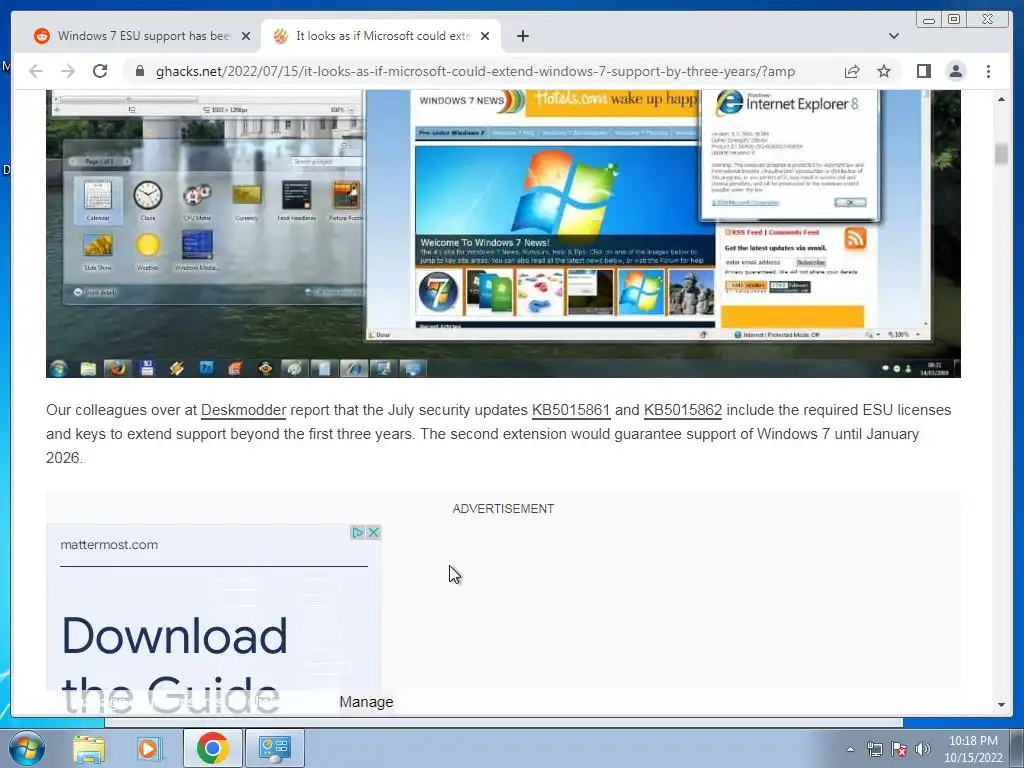Viewport: 1024px width, 768px height.
Task: Open the KB5015861 link
Action: pos(571,410)
